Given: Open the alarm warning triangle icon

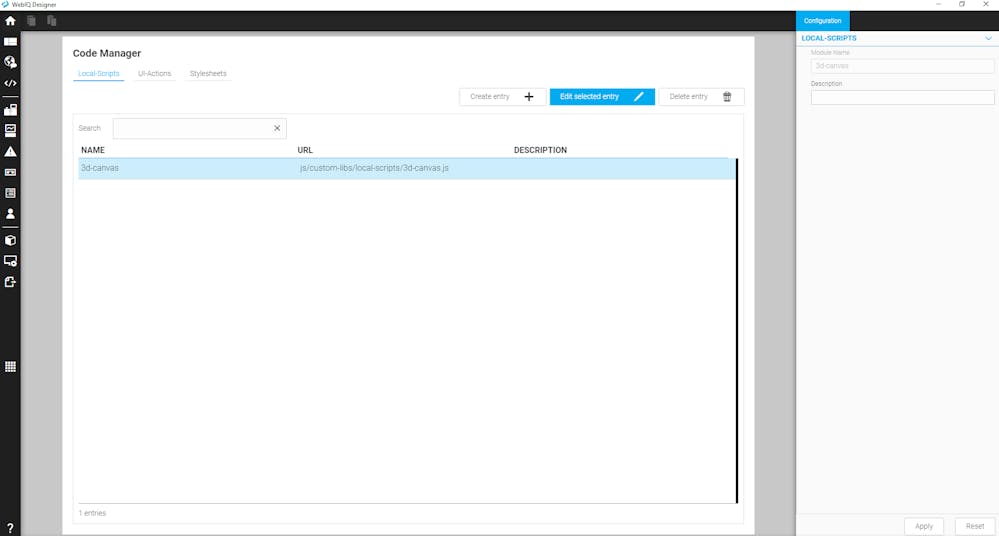Looking at the screenshot, I should pos(10,152).
